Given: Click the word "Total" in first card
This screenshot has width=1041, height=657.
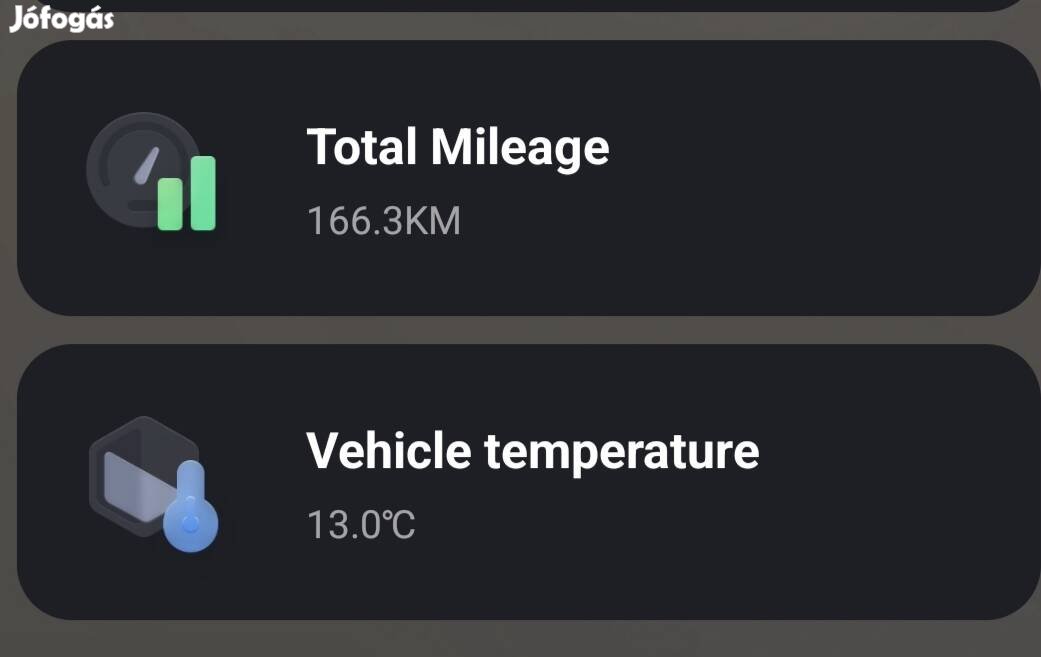Looking at the screenshot, I should coord(361,147).
